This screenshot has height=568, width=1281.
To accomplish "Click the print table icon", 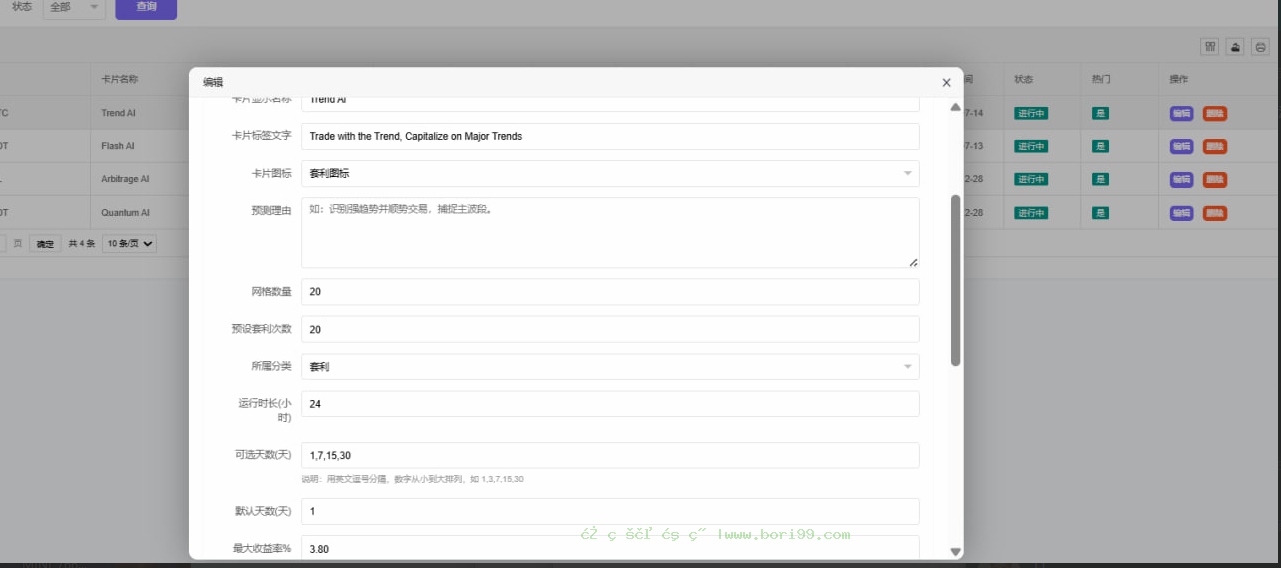I will [x=1262, y=46].
